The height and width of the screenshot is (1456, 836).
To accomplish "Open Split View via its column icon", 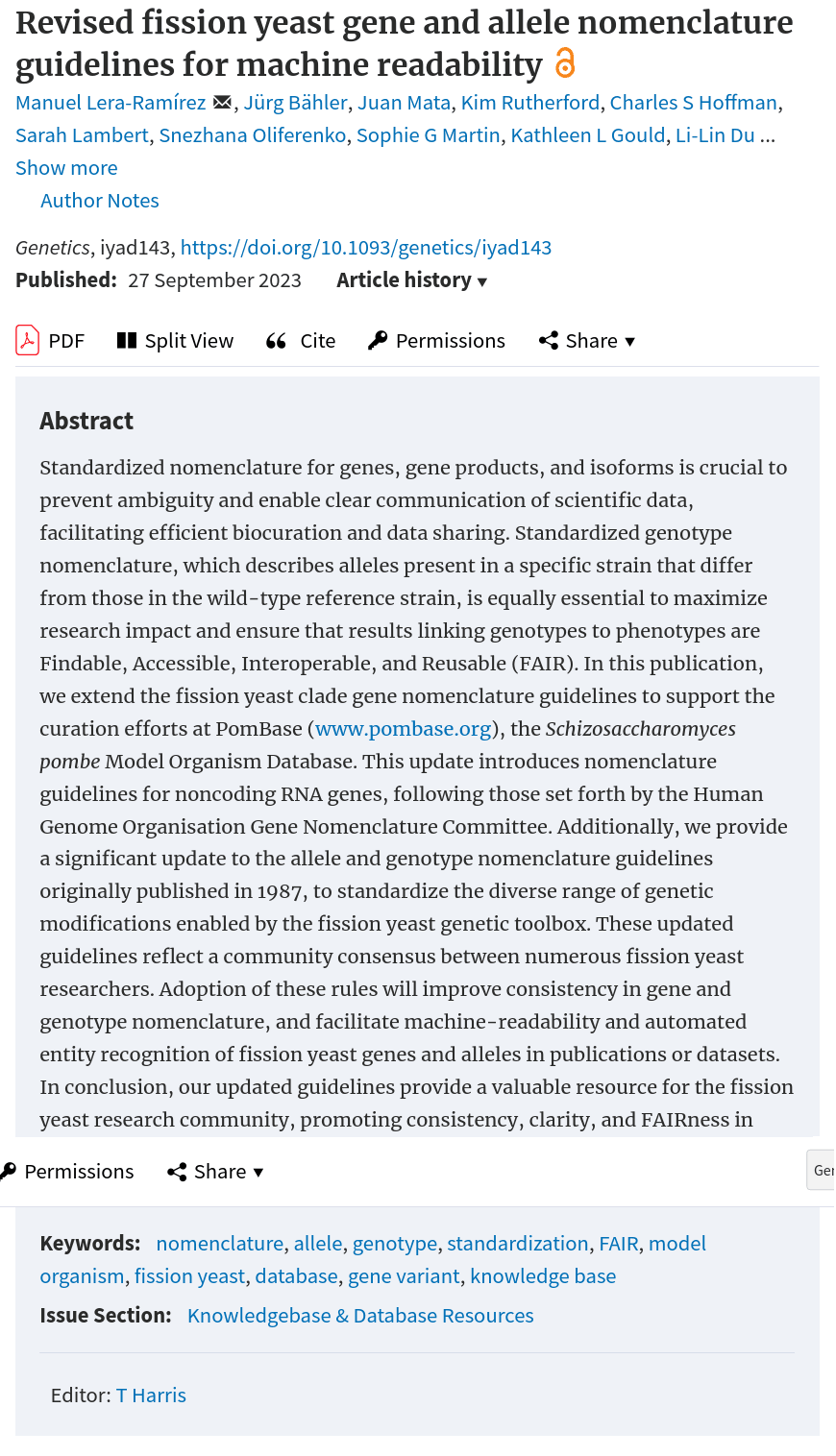I will click(127, 340).
